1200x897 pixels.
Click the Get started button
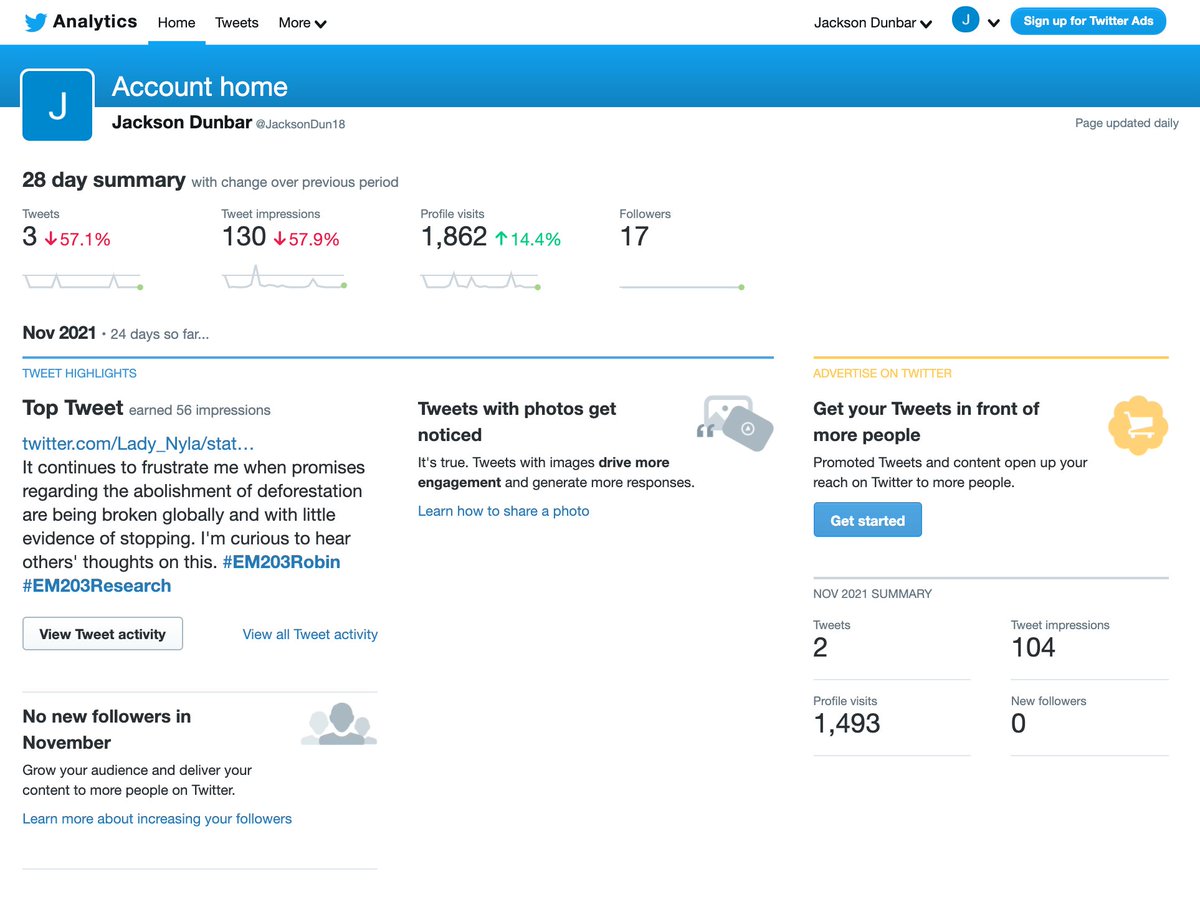(867, 520)
